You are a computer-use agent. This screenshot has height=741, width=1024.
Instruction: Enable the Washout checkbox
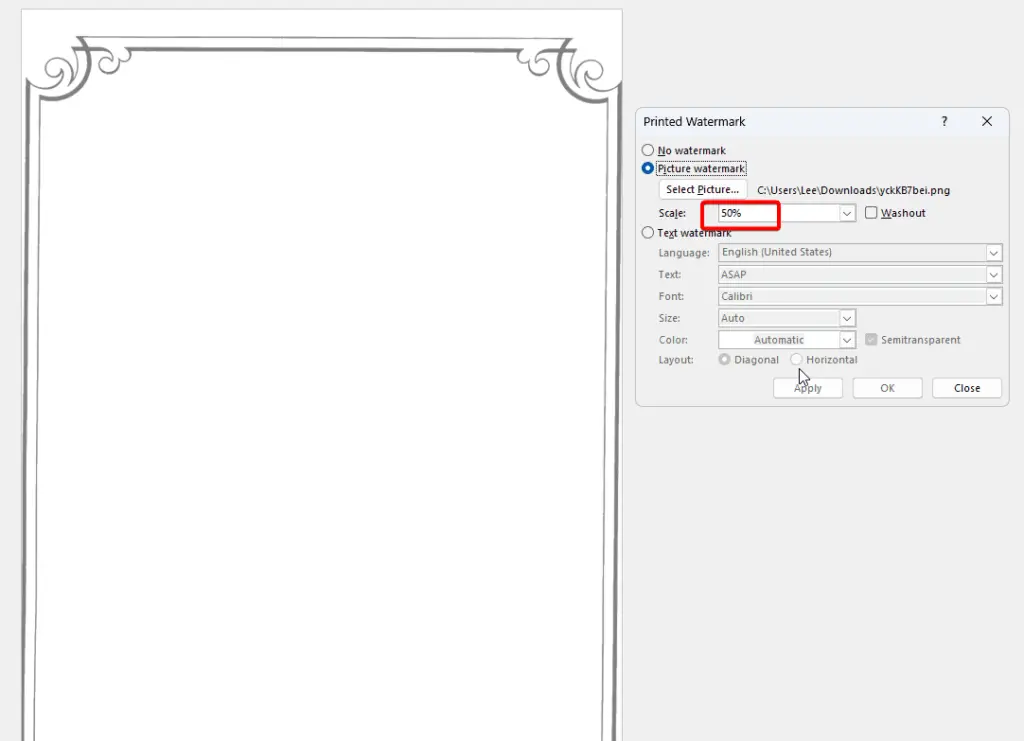coord(871,212)
